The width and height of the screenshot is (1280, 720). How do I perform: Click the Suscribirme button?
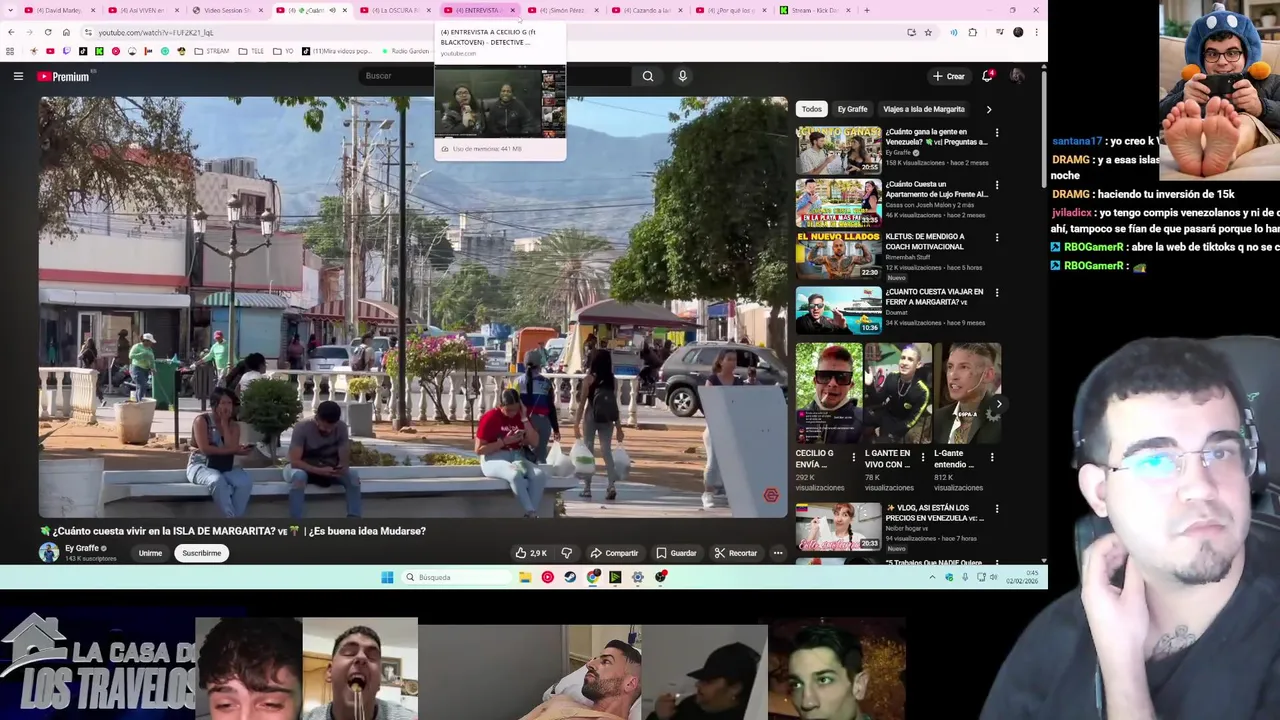click(x=201, y=553)
